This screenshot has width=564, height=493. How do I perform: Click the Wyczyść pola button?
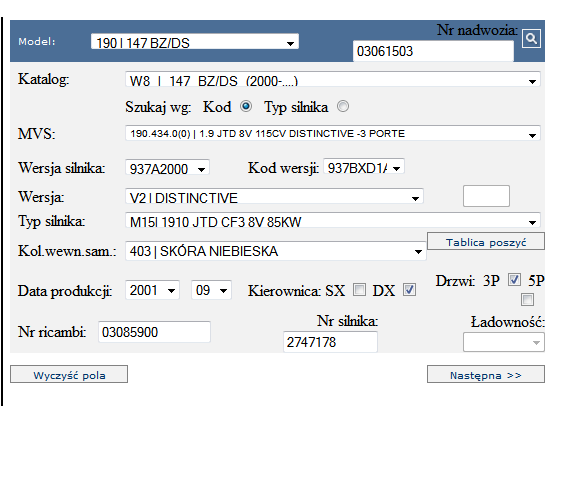click(x=69, y=374)
